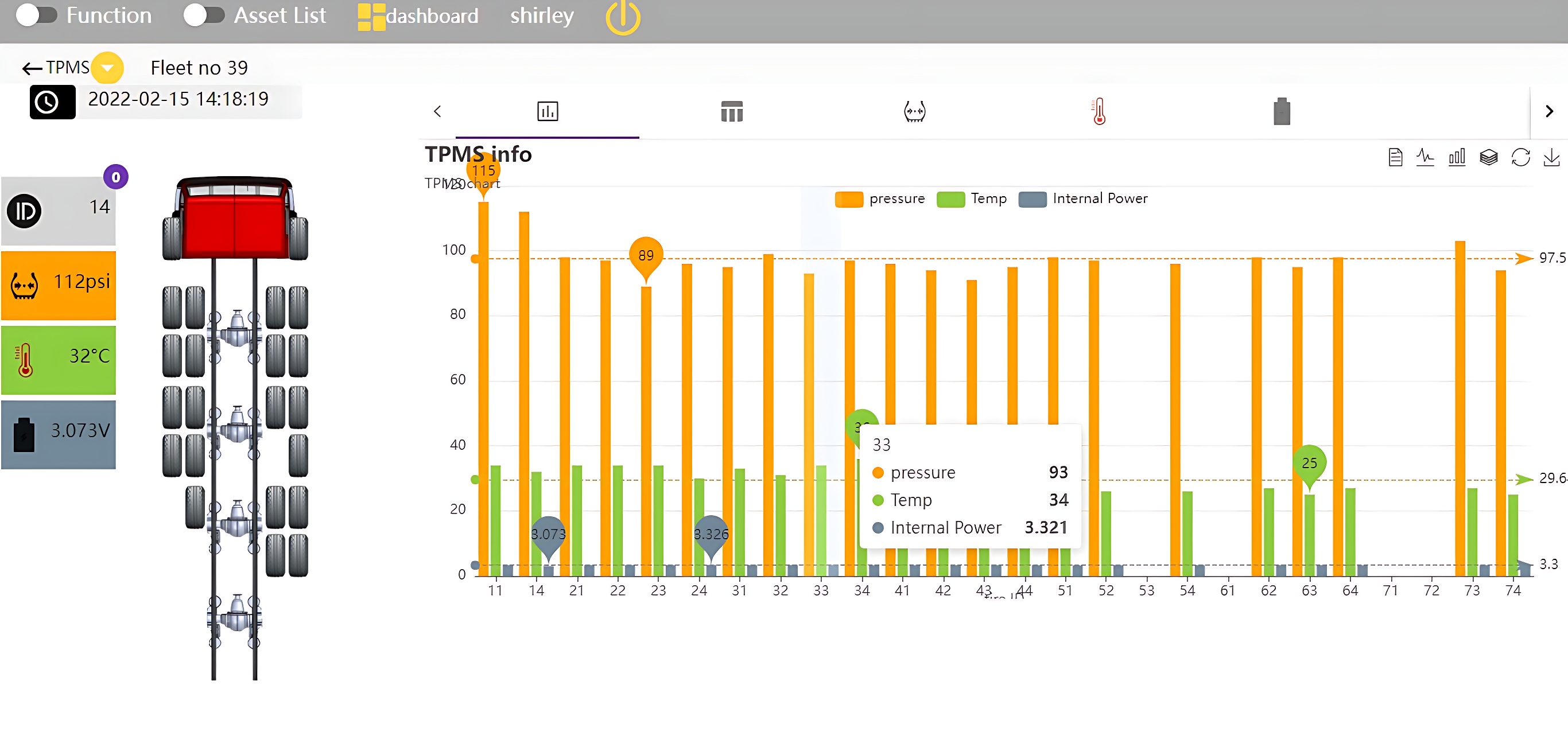Select the temperature thermometer icon

click(x=1098, y=110)
